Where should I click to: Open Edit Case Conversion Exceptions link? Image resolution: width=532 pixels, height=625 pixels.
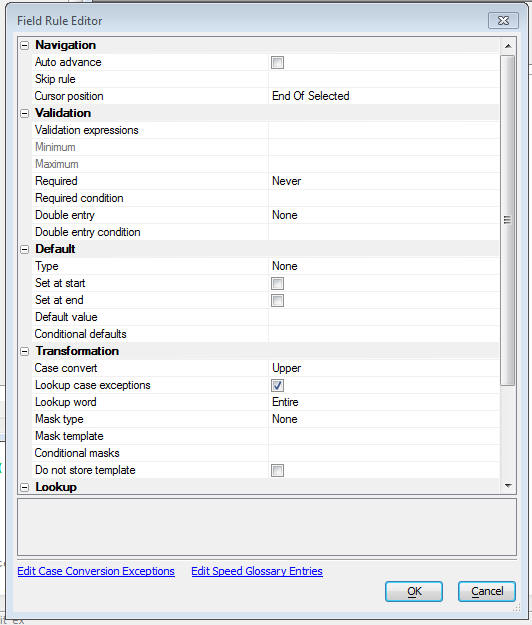[96, 571]
